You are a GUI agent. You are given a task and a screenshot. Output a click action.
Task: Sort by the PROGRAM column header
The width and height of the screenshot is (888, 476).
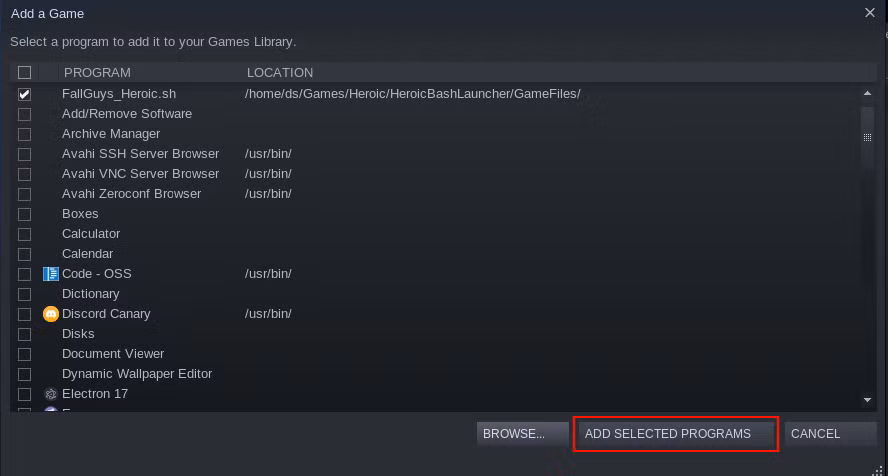pyautogui.click(x=97, y=72)
